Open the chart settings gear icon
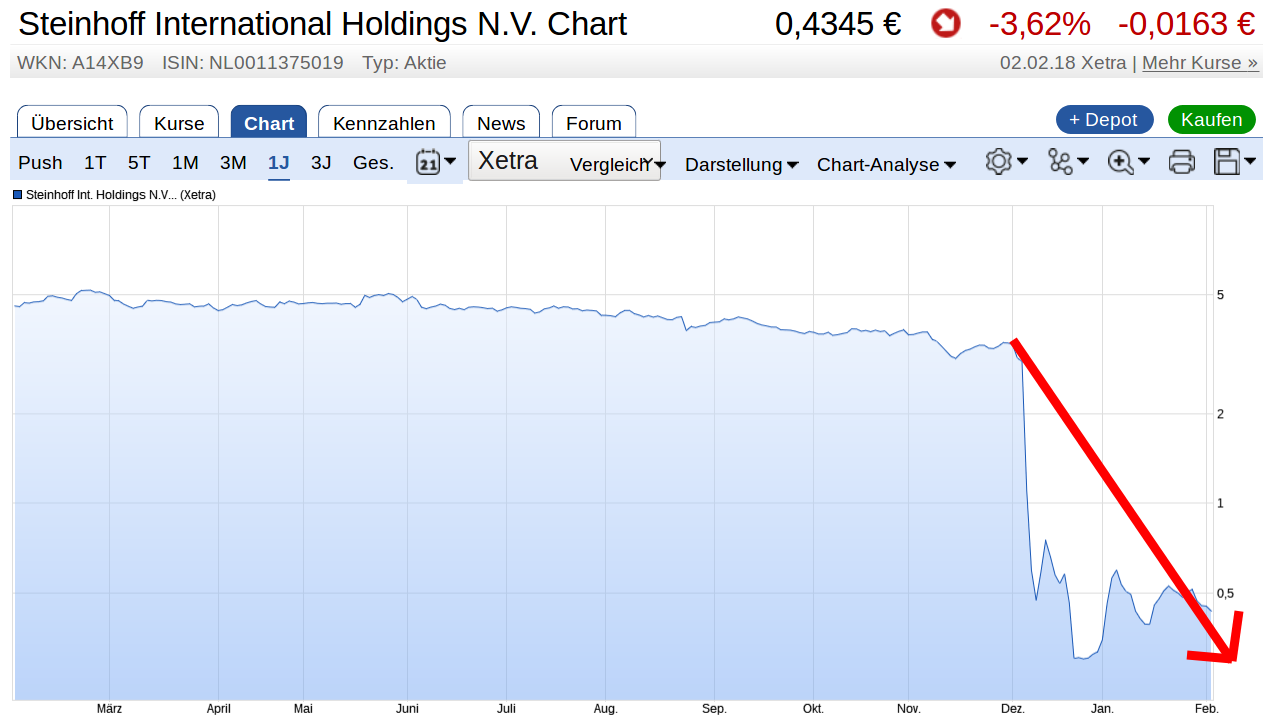1264x726 pixels. point(999,161)
